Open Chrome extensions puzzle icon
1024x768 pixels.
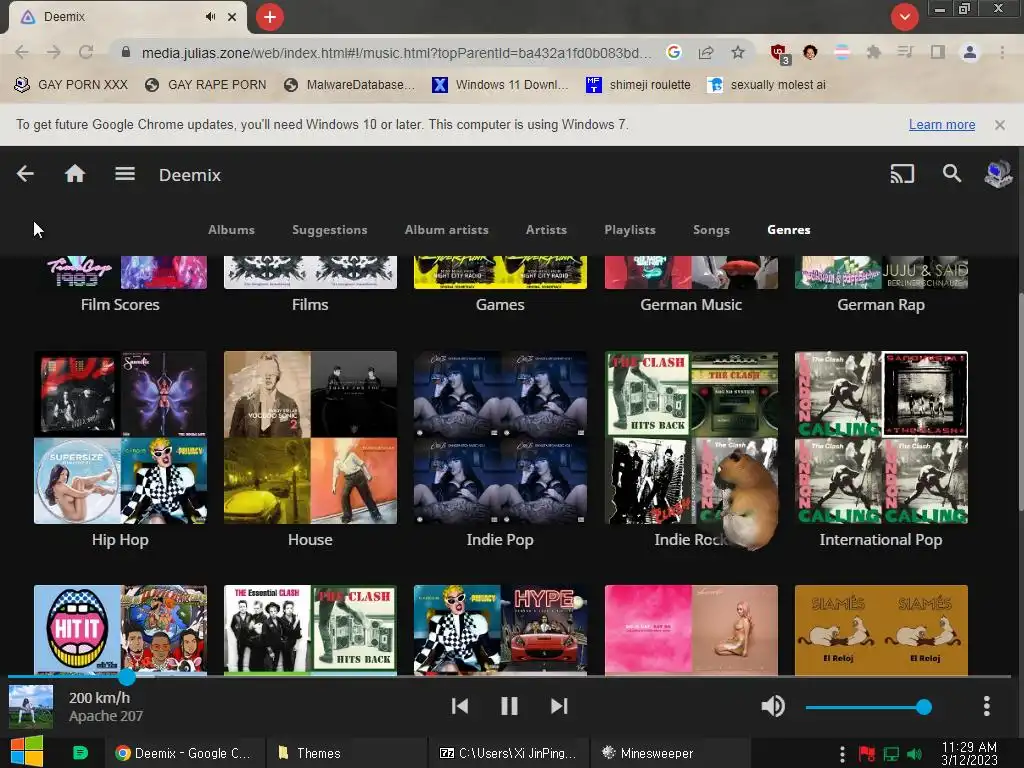(x=874, y=52)
